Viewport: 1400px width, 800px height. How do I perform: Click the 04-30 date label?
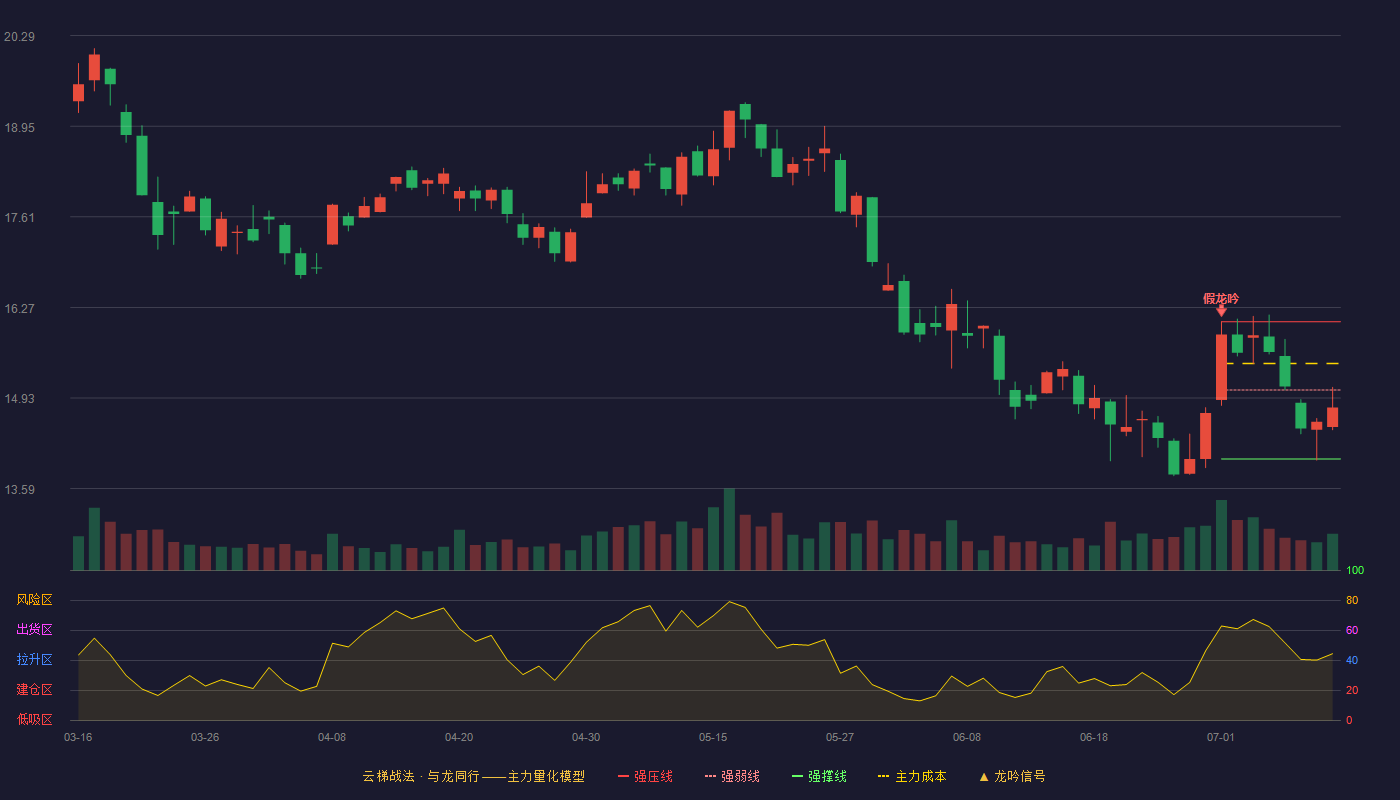586,737
